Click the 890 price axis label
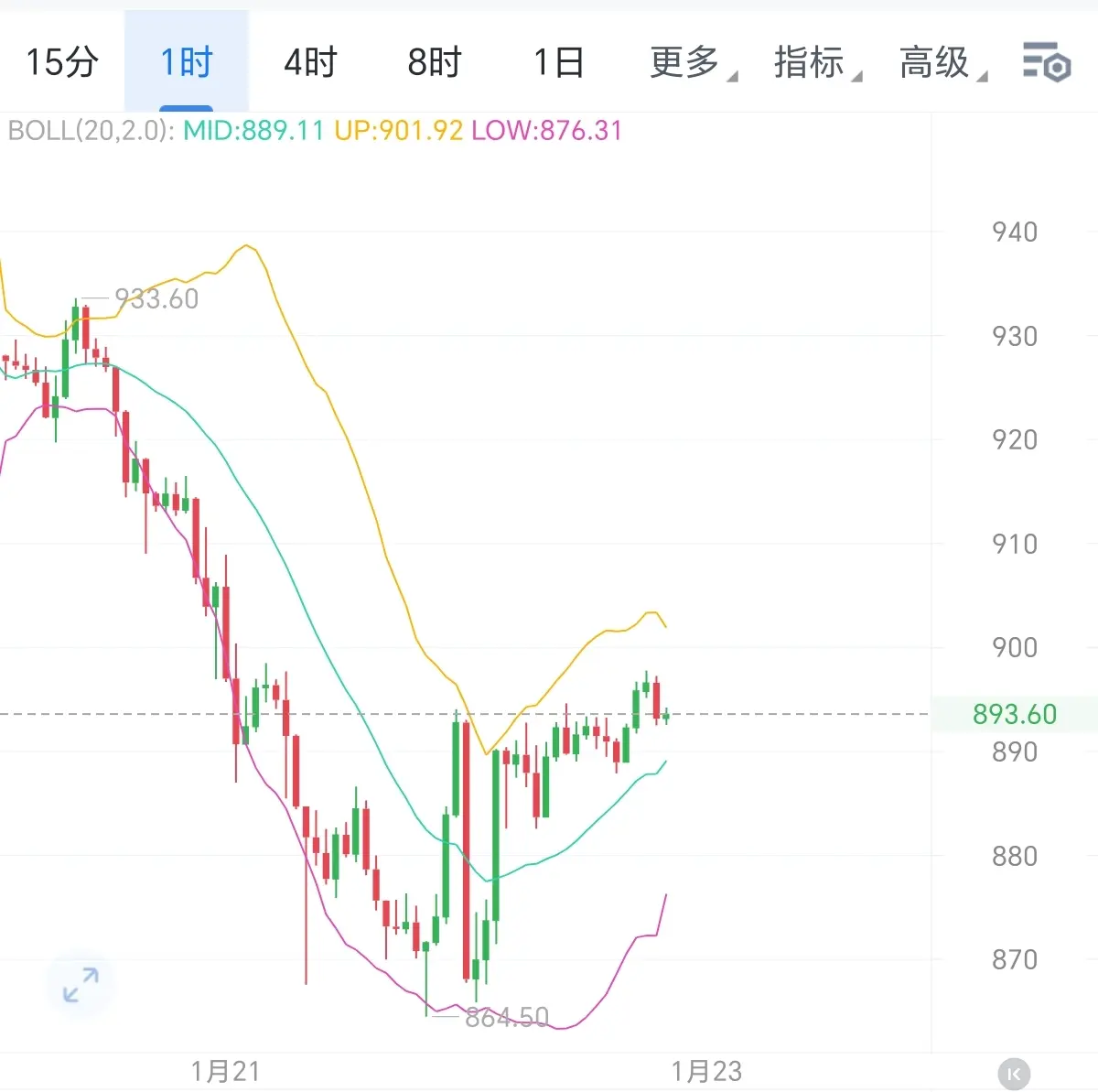Screen dimensions: 1098x1092 coord(1015,751)
